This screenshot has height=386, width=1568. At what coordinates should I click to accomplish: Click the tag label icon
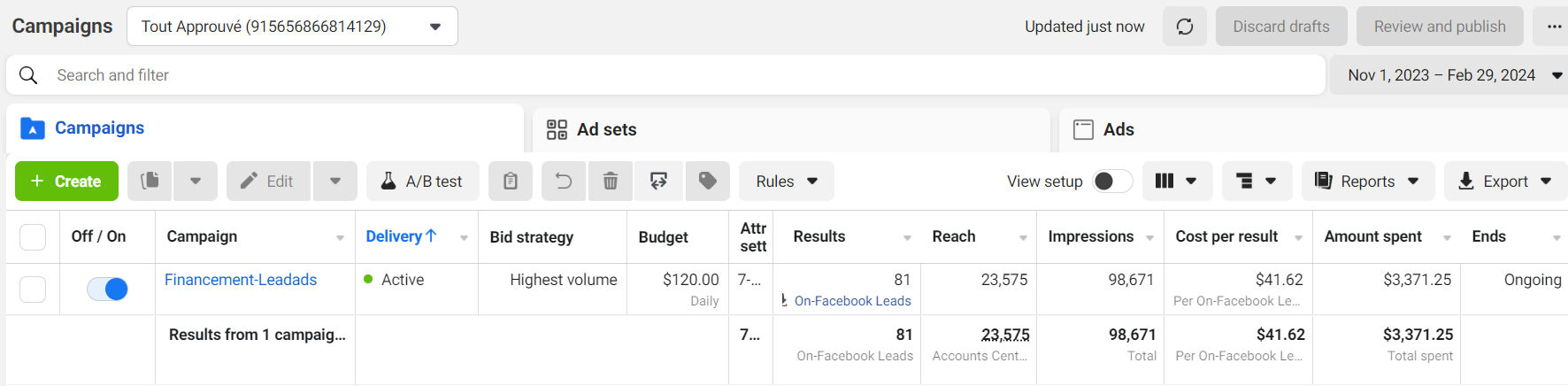pos(707,181)
